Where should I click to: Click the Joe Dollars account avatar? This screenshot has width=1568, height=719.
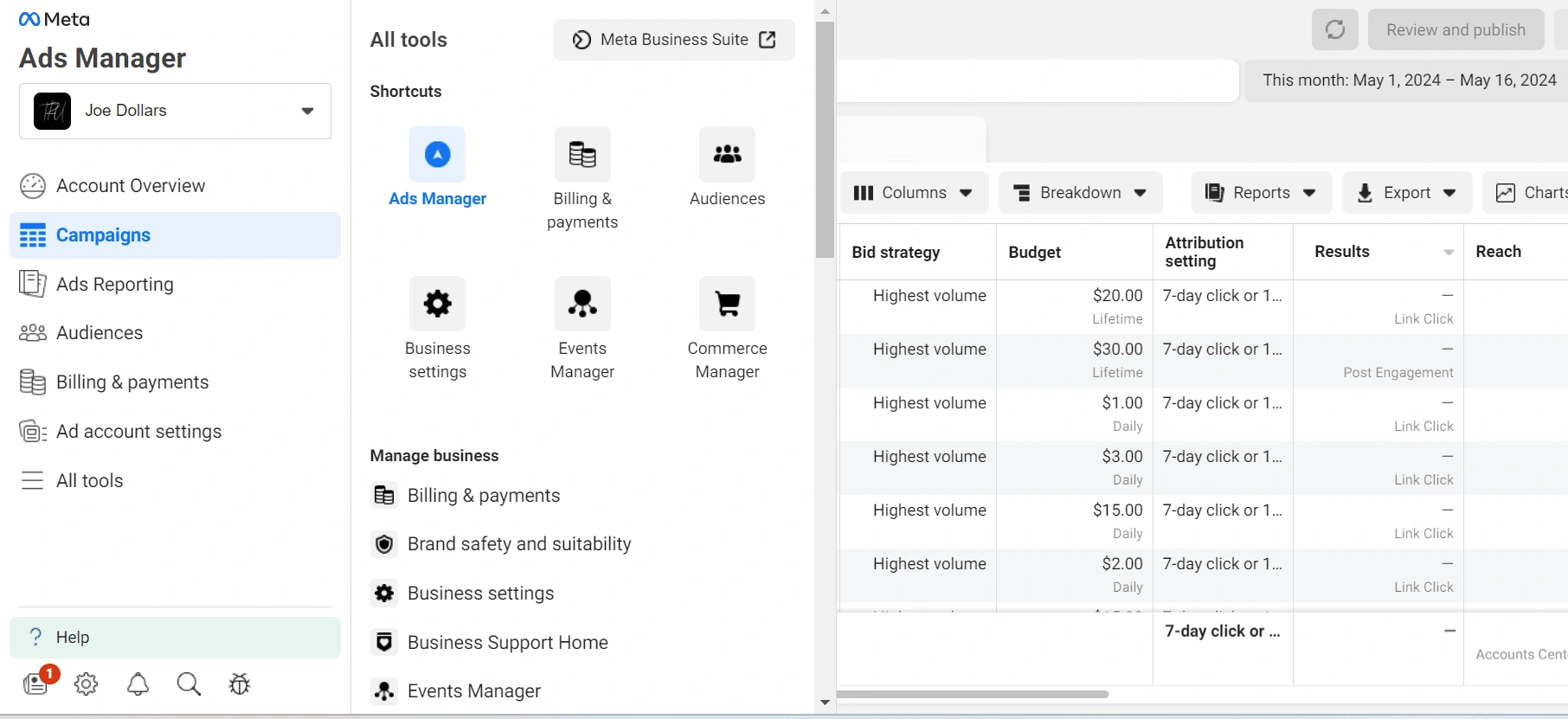point(52,111)
